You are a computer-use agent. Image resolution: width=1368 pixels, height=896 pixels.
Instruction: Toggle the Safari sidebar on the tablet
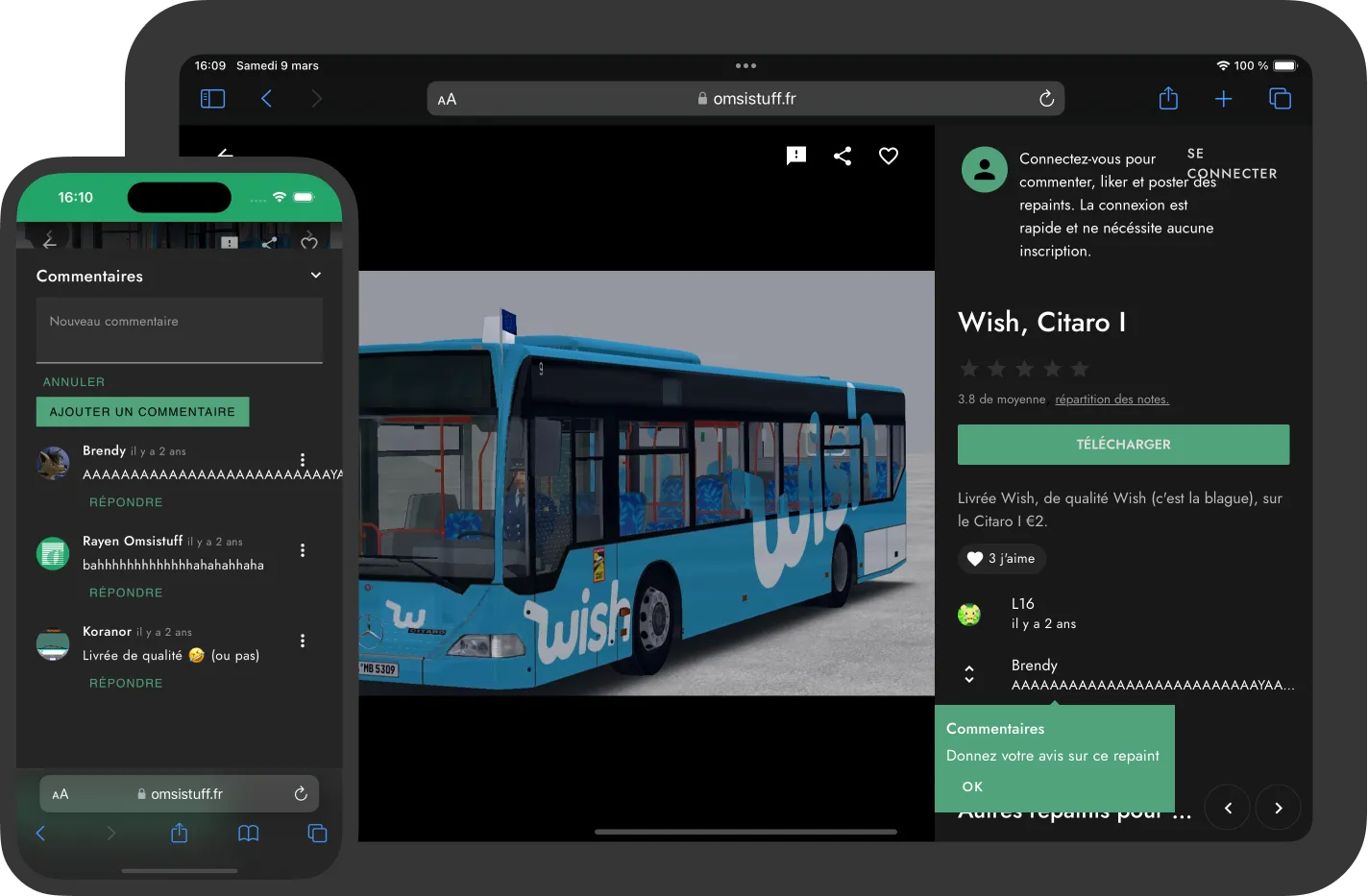click(x=212, y=99)
